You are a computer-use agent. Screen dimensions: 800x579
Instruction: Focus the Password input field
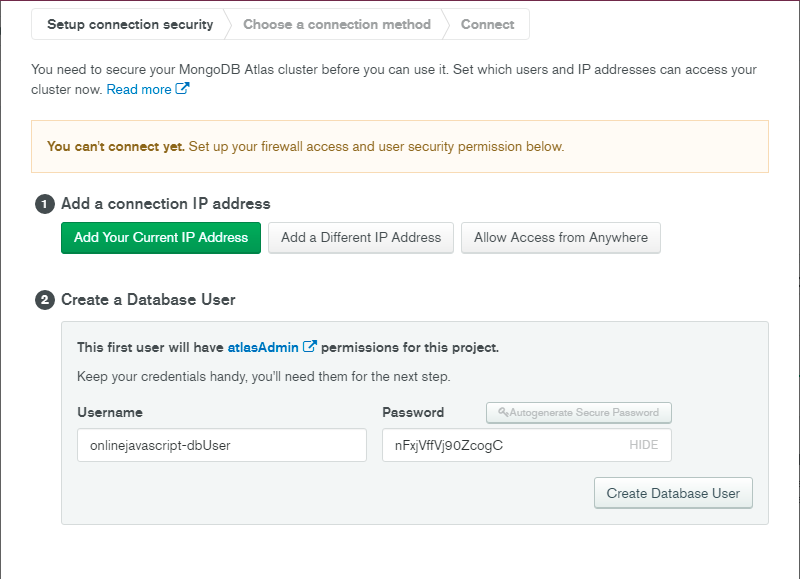coord(527,445)
